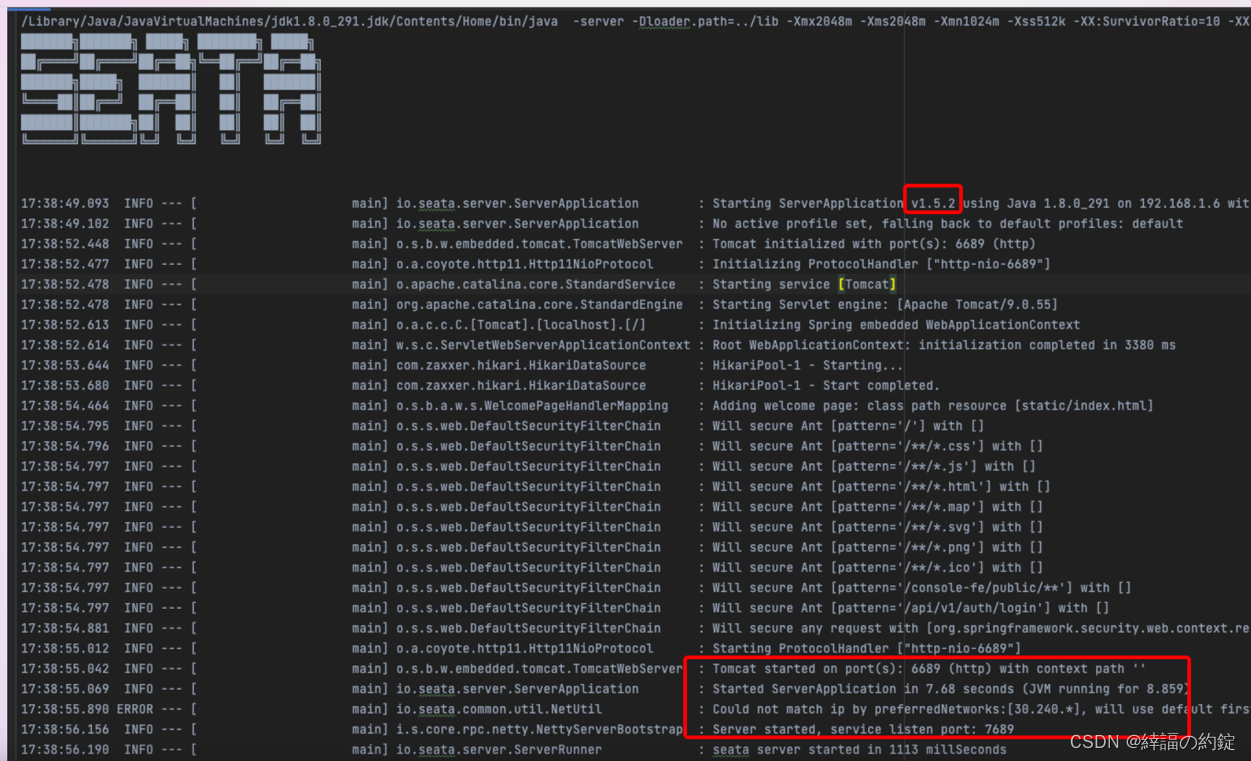Click timestamp 17:38:53.680
Viewport: 1251px width, 761px height.
coord(65,385)
